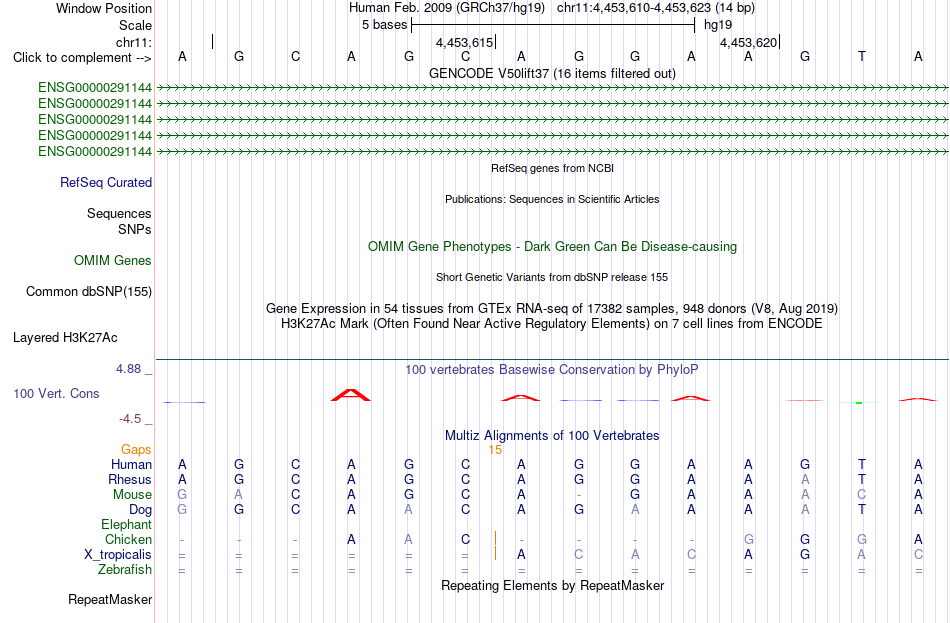Click 'Multiz Alignments of 100 Vertebrates' title
This screenshot has height=623, width=950.
[552, 435]
